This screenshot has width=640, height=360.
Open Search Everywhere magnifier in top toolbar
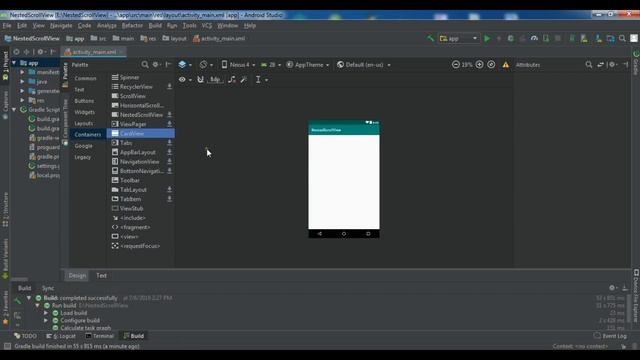click(622, 38)
